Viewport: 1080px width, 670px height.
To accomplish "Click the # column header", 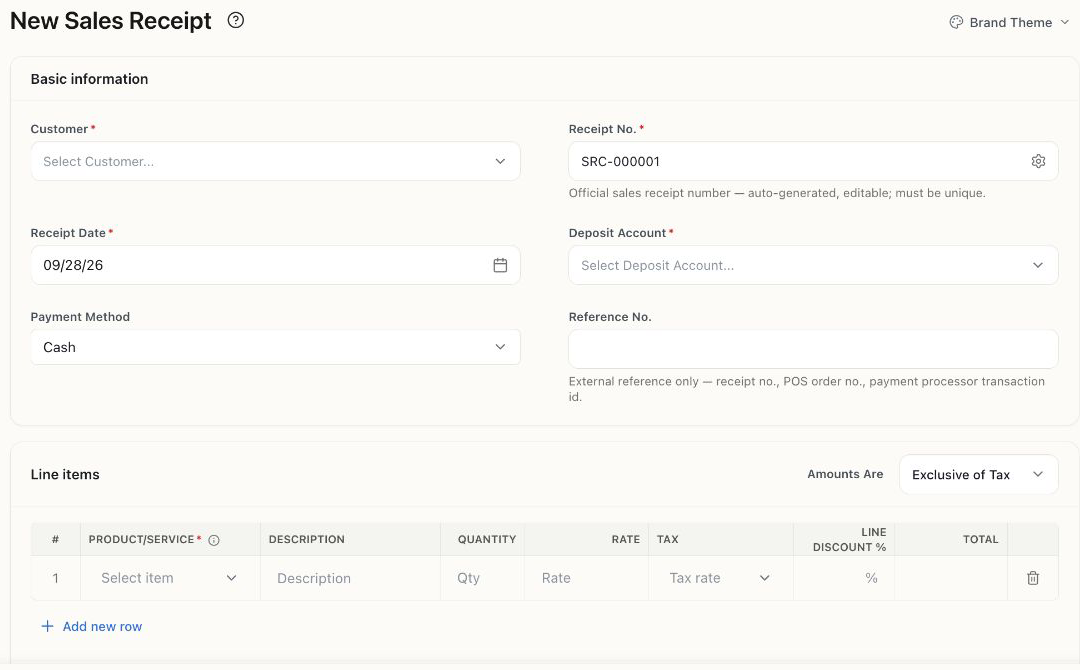I will [55, 539].
